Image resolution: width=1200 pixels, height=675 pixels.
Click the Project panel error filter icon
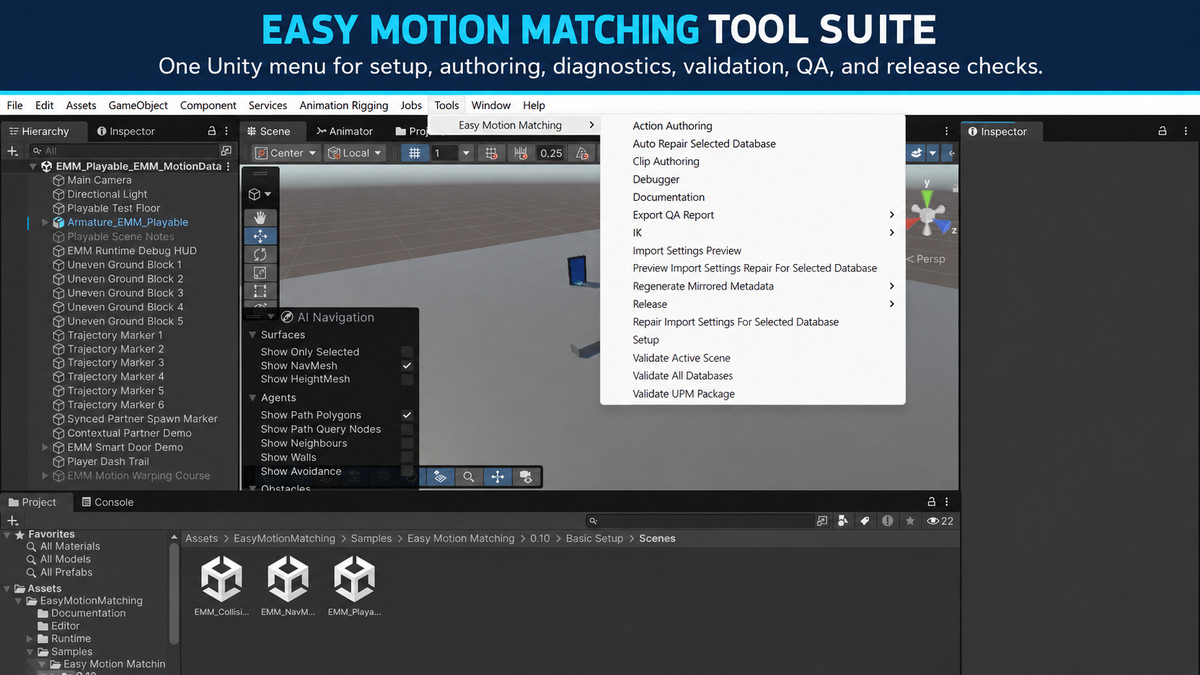tap(888, 521)
